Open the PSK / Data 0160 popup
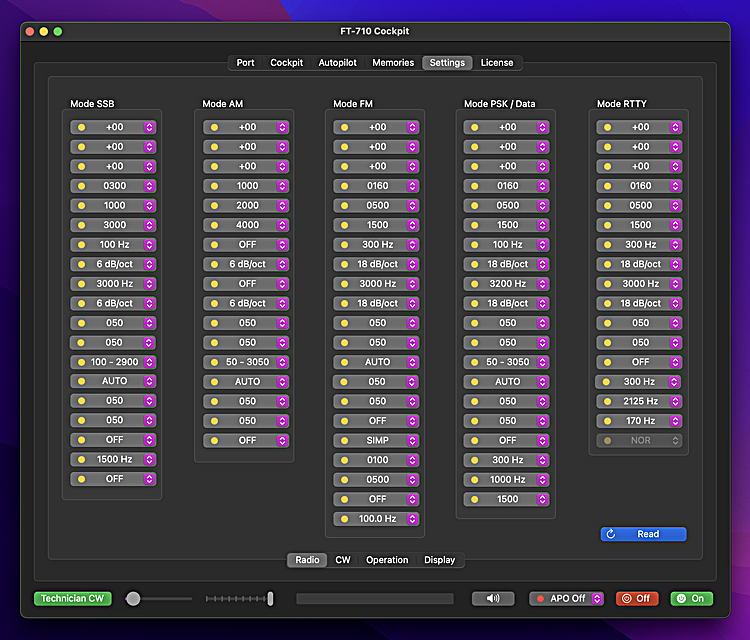The width and height of the screenshot is (750, 640). coord(507,186)
